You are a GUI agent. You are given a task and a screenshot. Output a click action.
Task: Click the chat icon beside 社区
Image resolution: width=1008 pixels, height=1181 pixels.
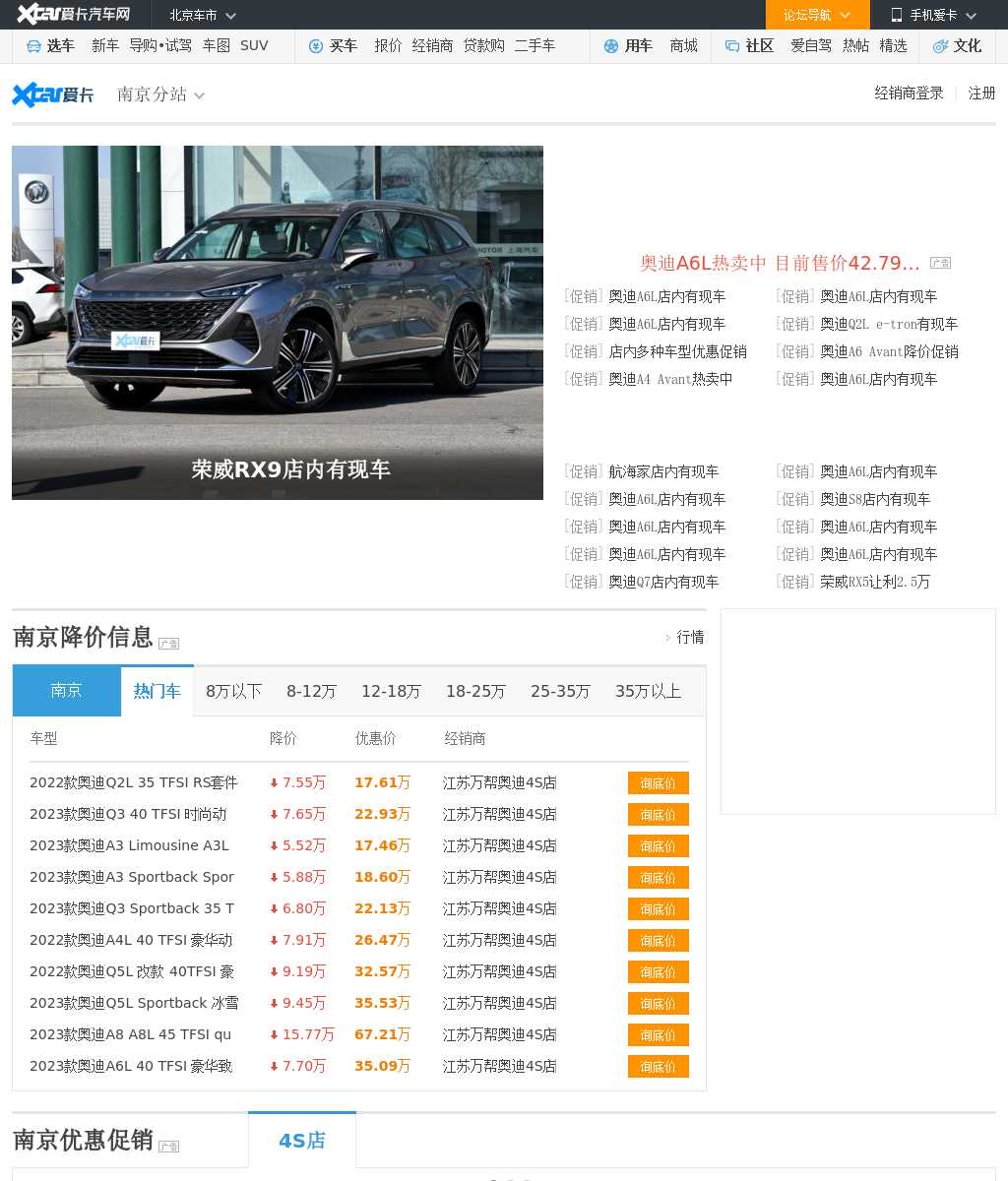[x=731, y=46]
